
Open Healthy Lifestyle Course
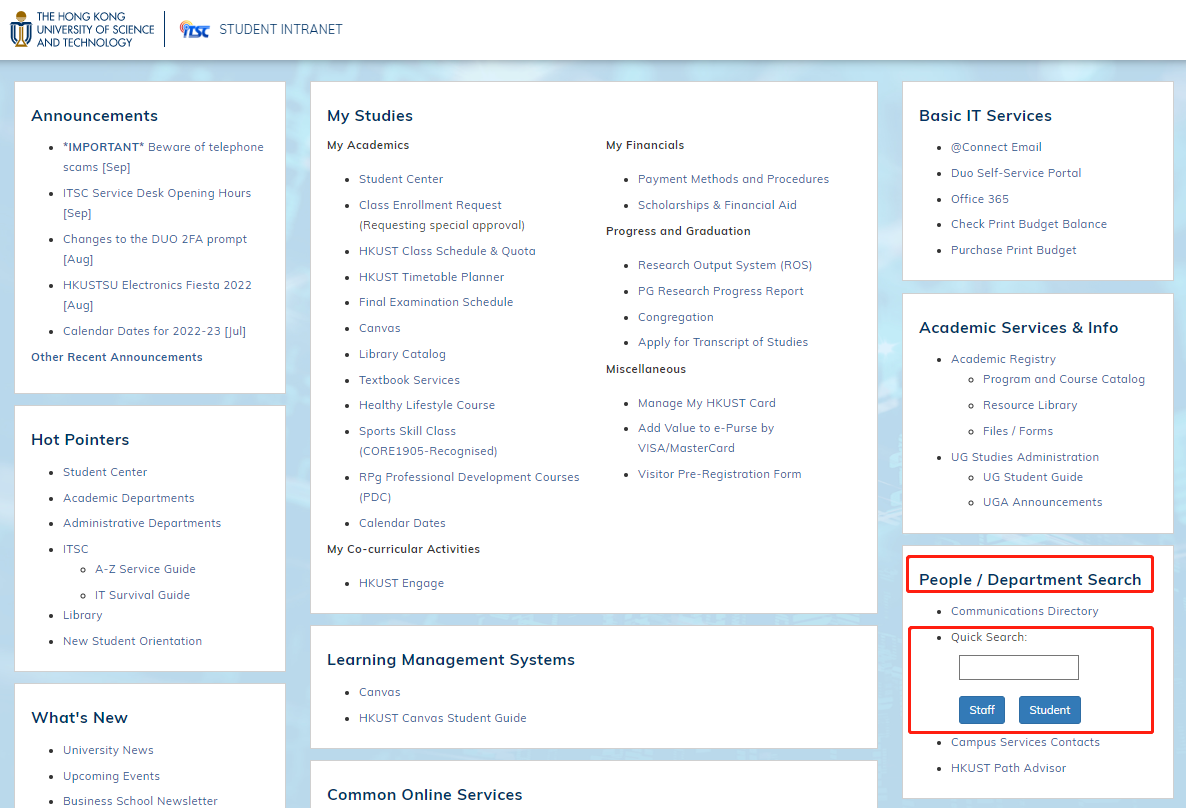click(x=427, y=405)
